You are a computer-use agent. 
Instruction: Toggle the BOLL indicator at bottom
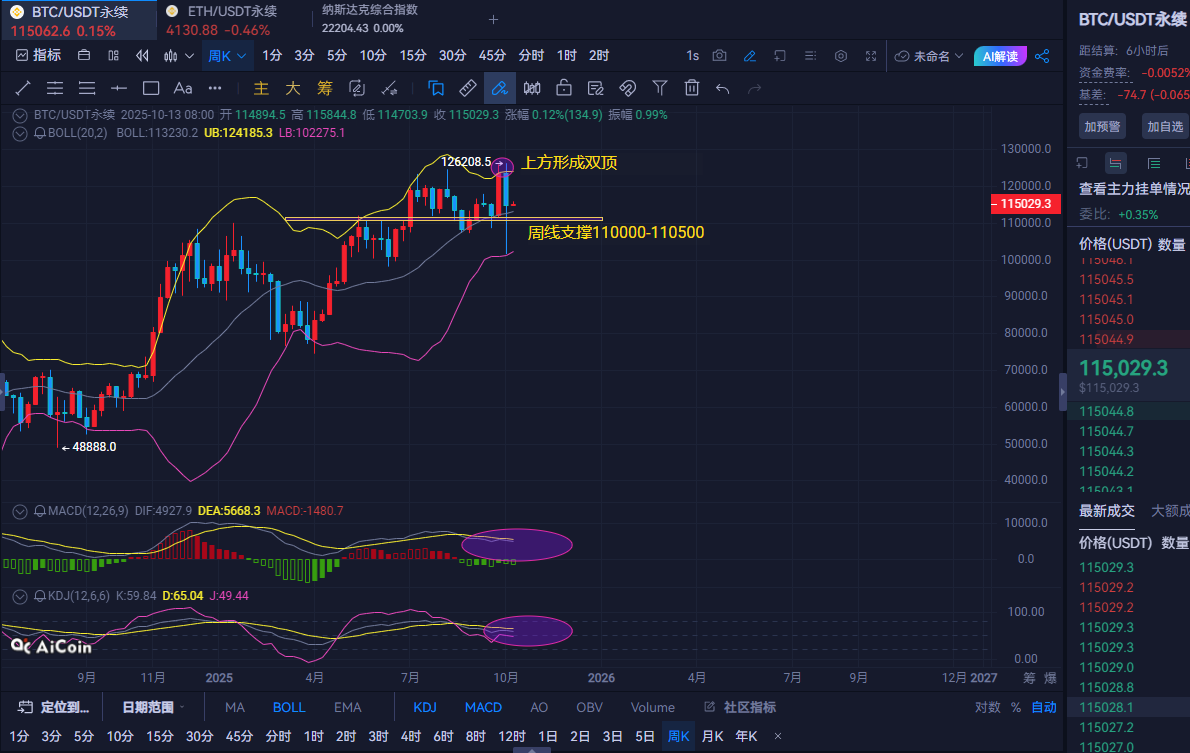pyautogui.click(x=289, y=707)
